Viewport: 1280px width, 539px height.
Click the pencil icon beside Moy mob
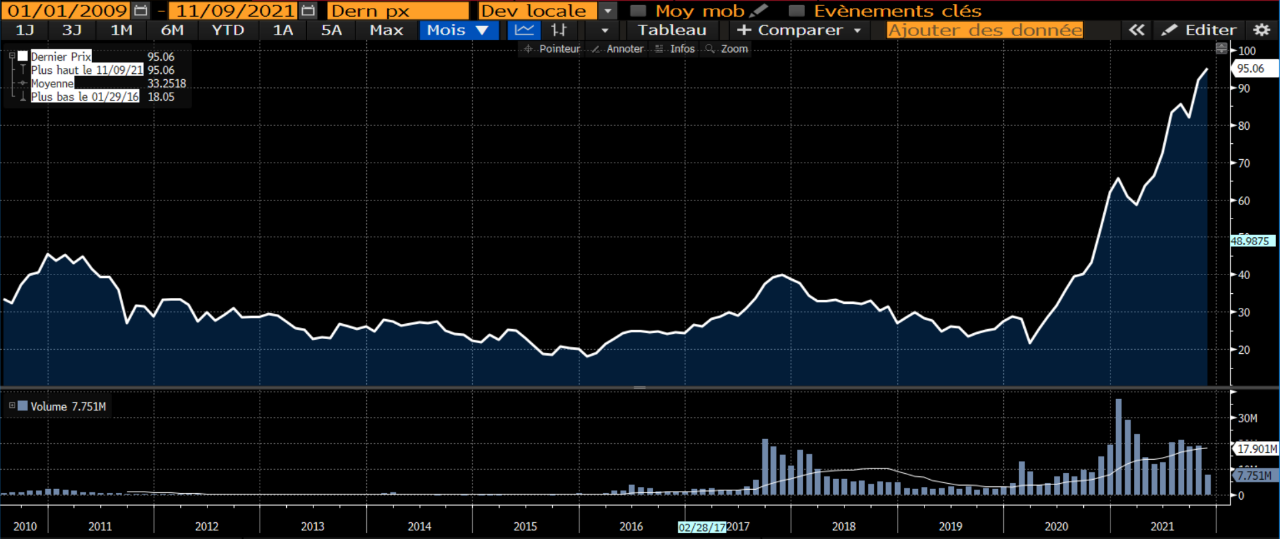(x=759, y=11)
